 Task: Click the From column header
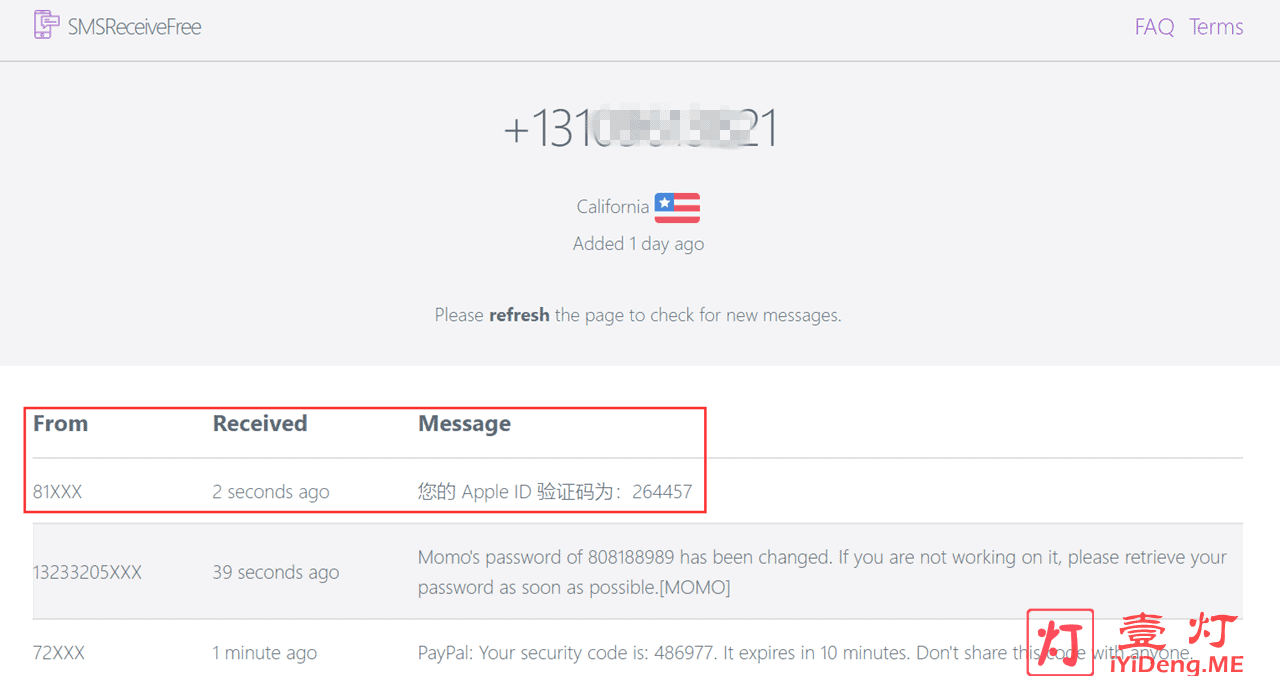60,424
